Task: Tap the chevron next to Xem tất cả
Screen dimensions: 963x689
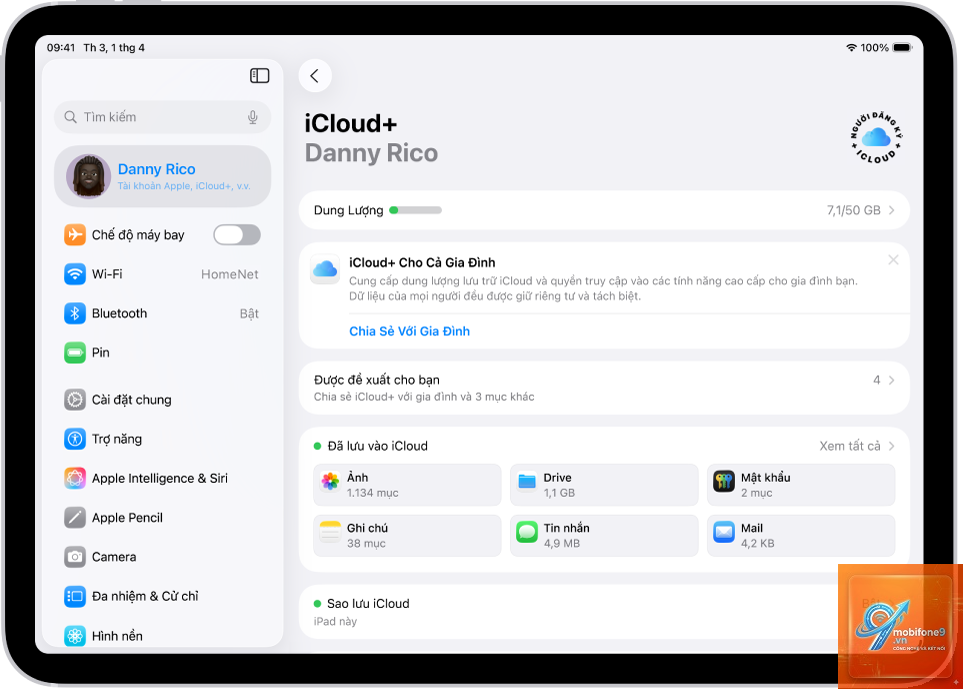Action: click(891, 446)
